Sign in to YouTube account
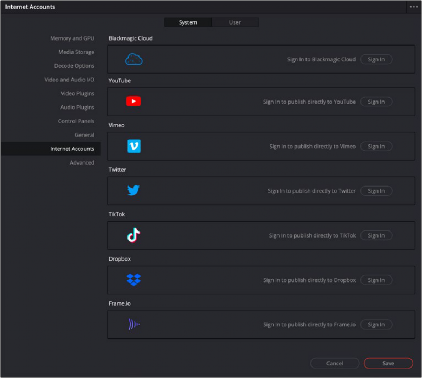 376,102
